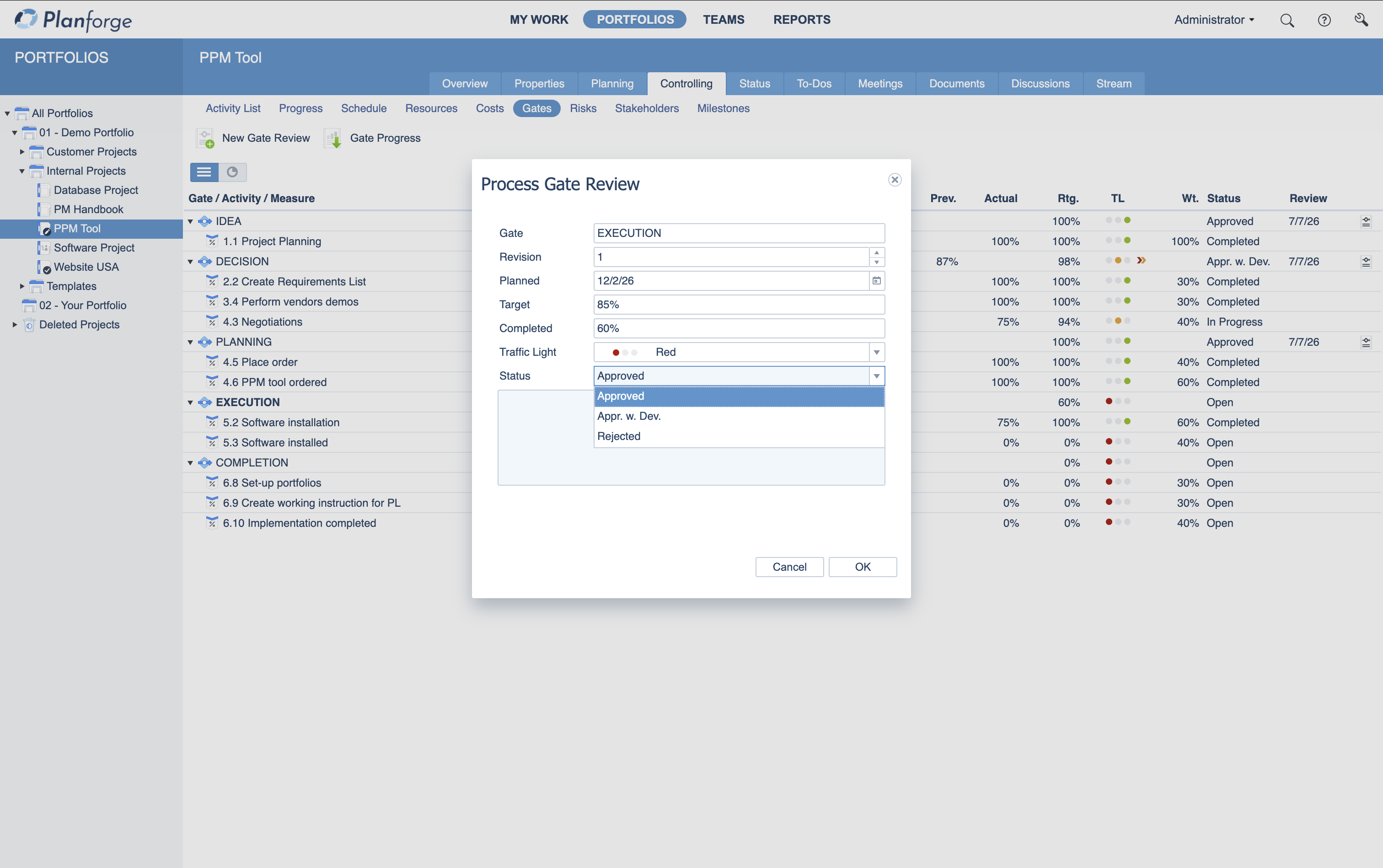Image resolution: width=1383 pixels, height=868 pixels.
Task: Open the Traffic Light dropdown arrow
Action: (877, 352)
